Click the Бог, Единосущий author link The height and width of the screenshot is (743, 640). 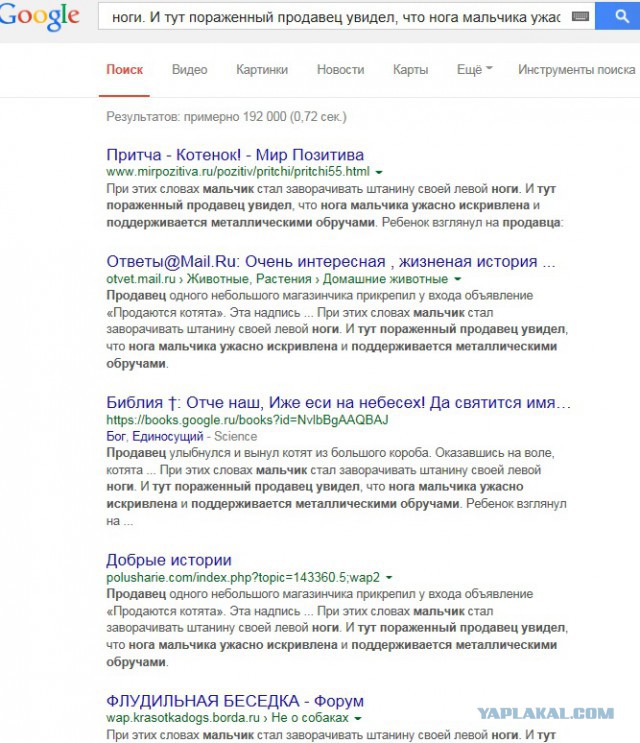[x=155, y=436]
